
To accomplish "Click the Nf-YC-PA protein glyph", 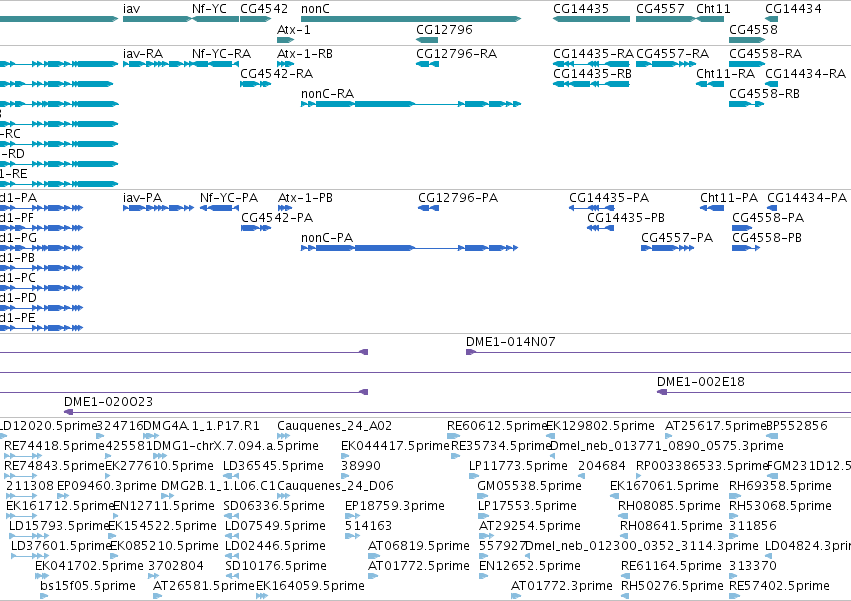I will [x=219, y=208].
